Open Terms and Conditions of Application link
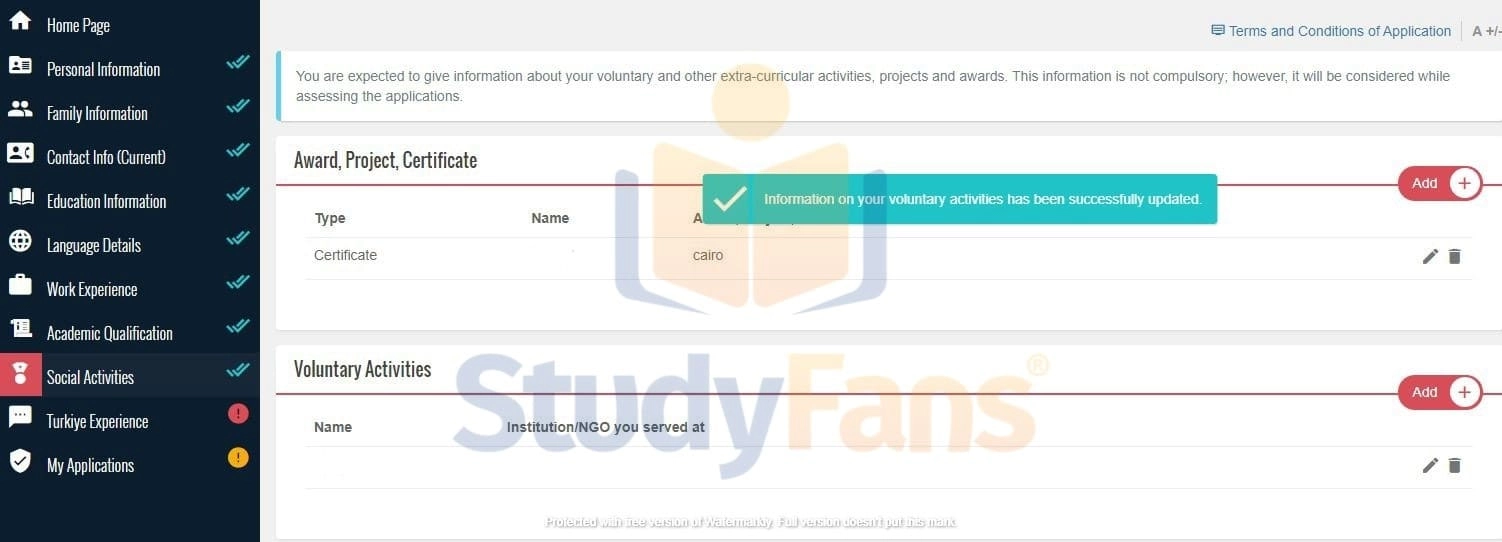 (x=1339, y=31)
